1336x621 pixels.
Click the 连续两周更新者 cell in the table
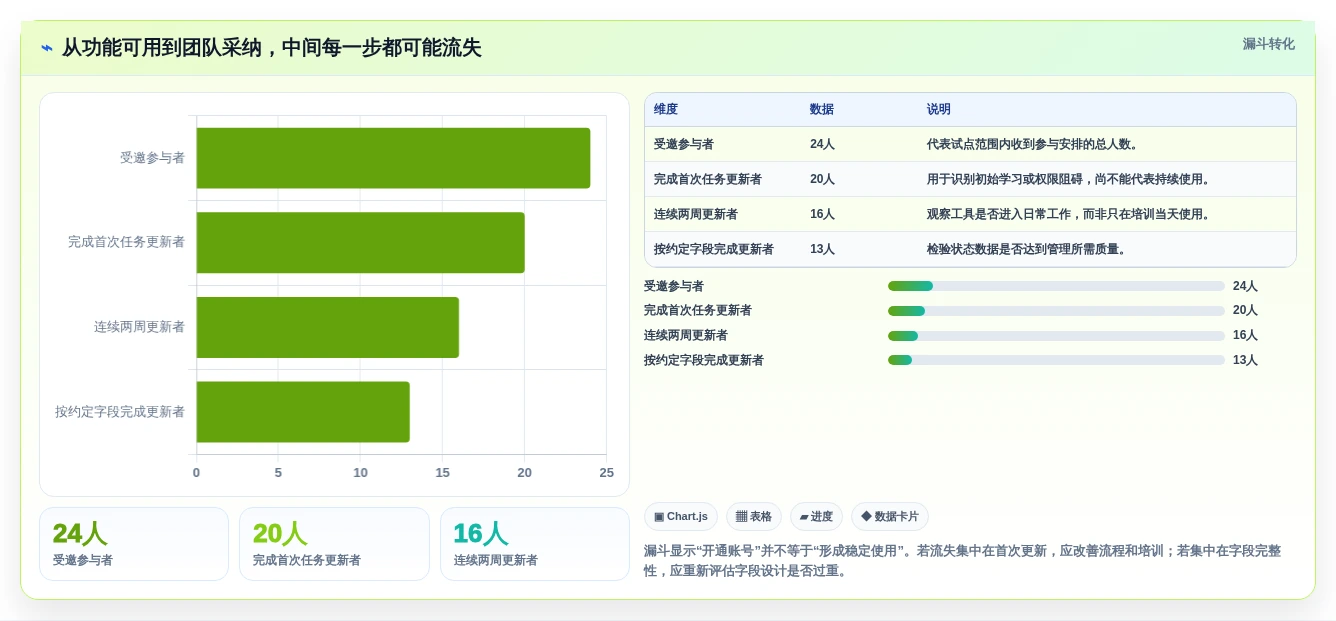(x=696, y=214)
